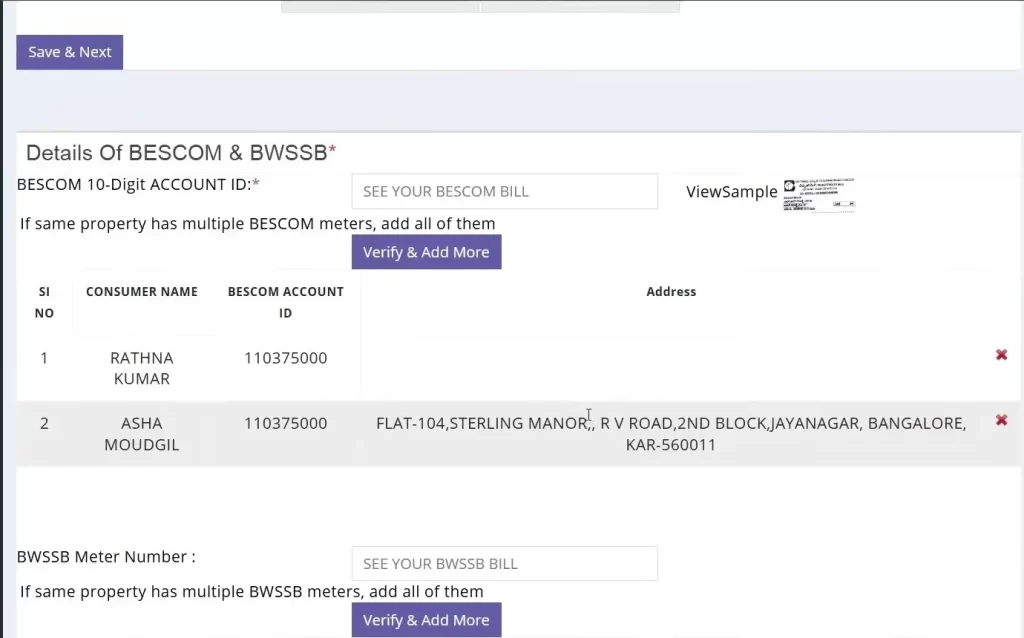Click serial number 2 in the table
This screenshot has width=1024, height=638.
[44, 423]
